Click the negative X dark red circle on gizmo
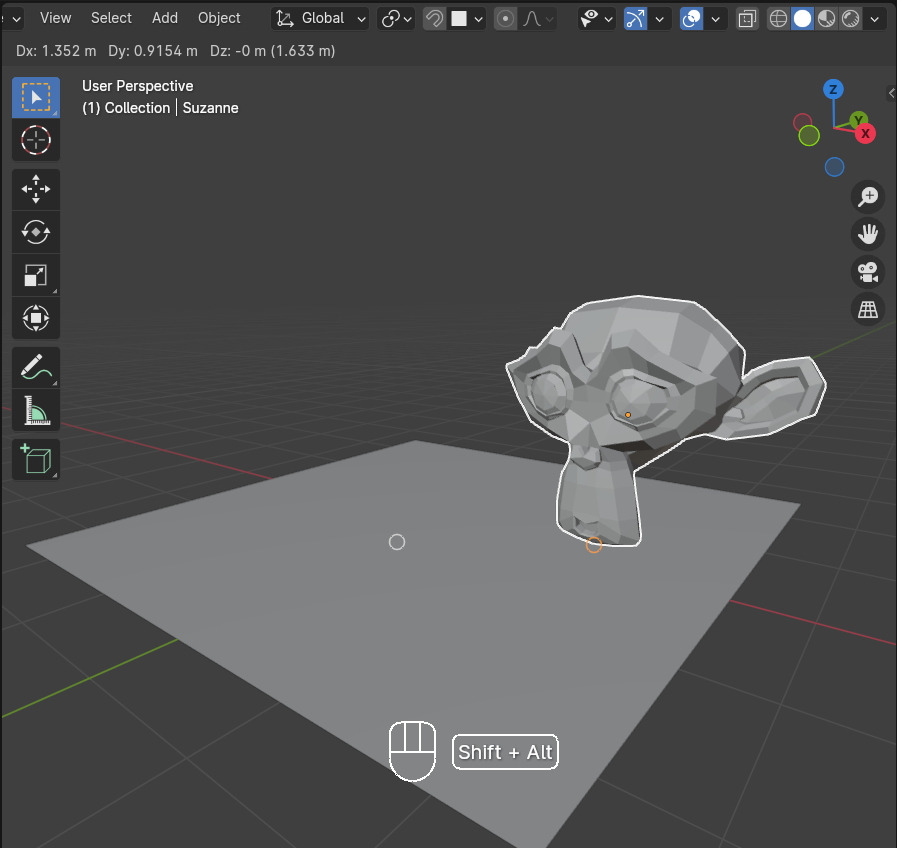The image size is (897, 848). click(803, 122)
